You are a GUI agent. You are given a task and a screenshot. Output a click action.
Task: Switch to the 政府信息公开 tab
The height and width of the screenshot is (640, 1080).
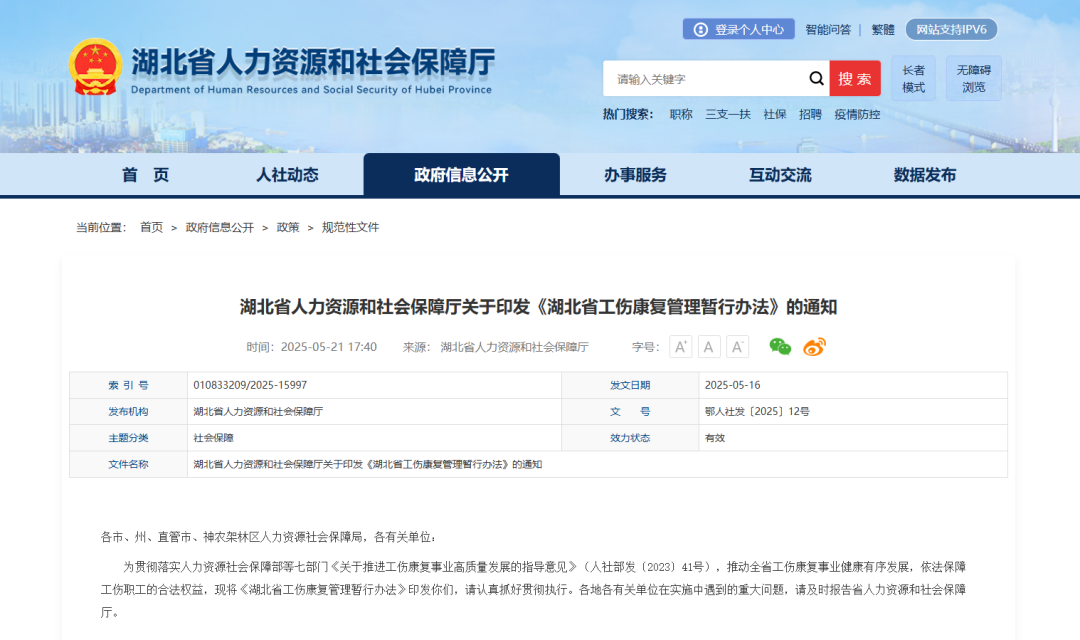click(x=462, y=174)
